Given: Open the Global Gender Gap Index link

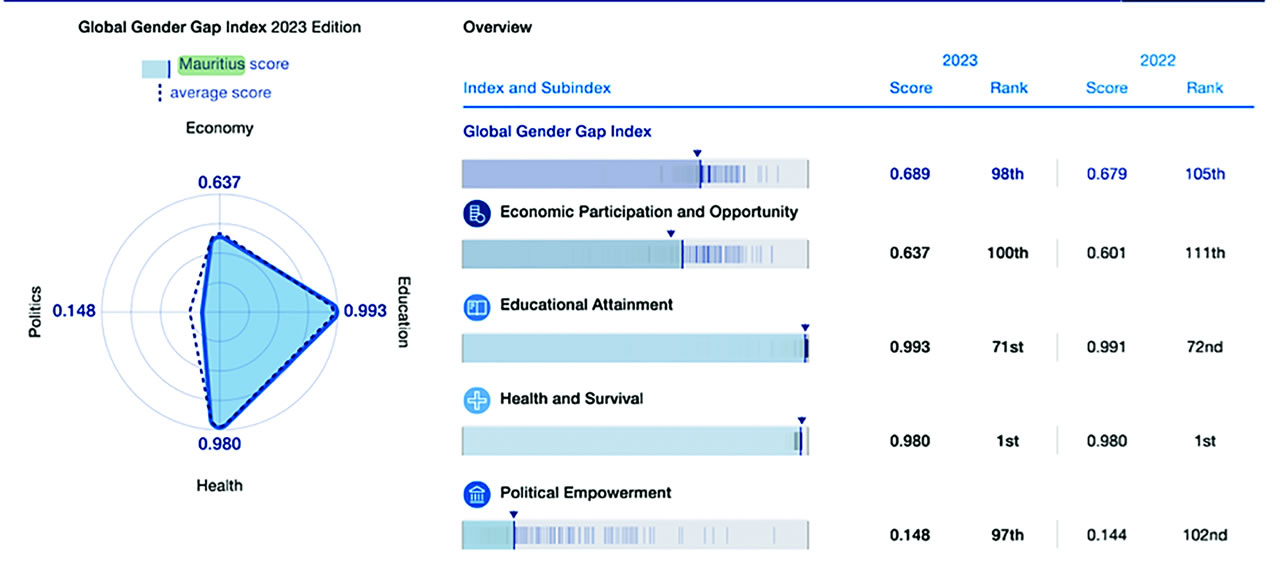Looking at the screenshot, I should coord(557,131).
